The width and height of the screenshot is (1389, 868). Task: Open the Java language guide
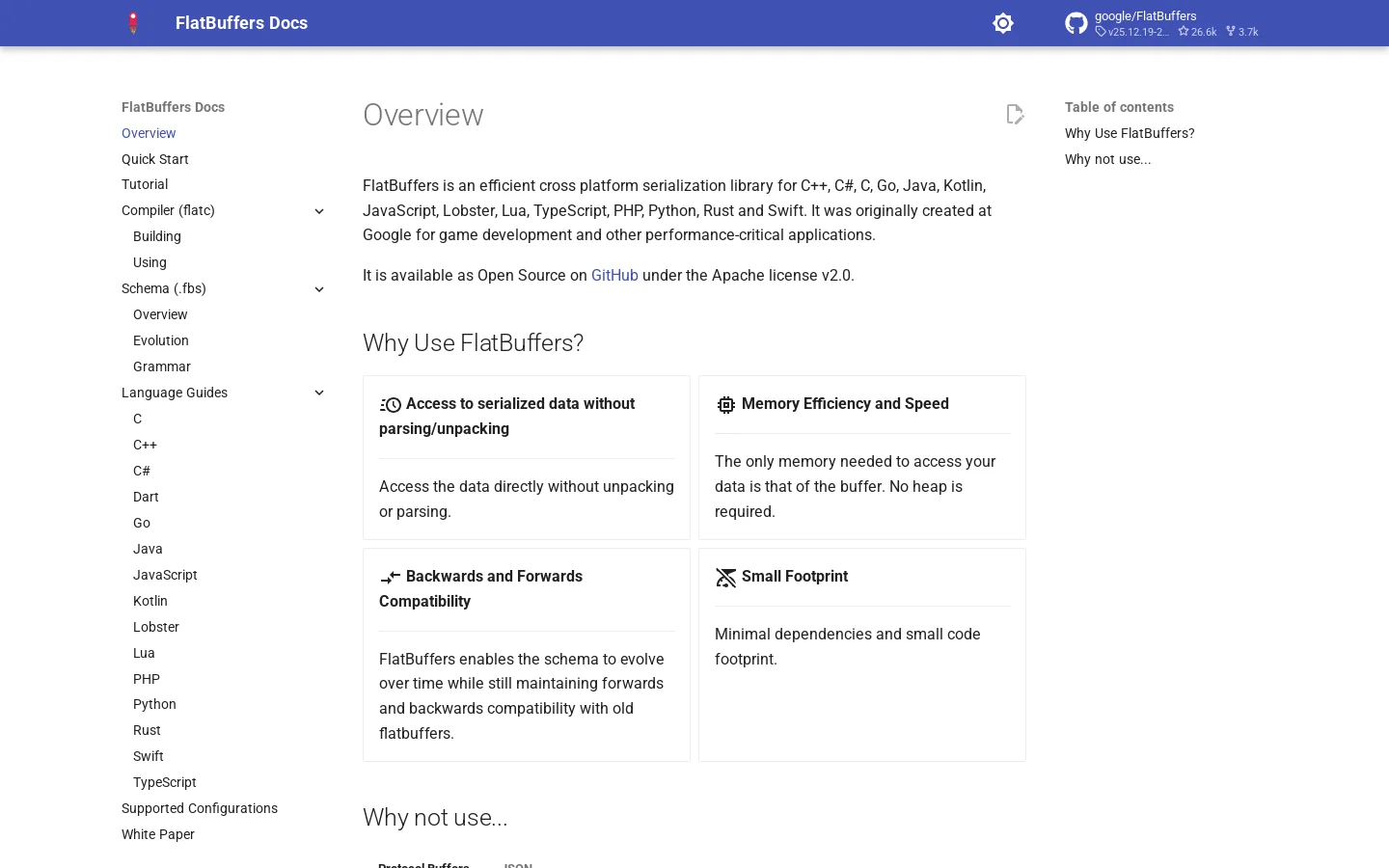(x=148, y=549)
